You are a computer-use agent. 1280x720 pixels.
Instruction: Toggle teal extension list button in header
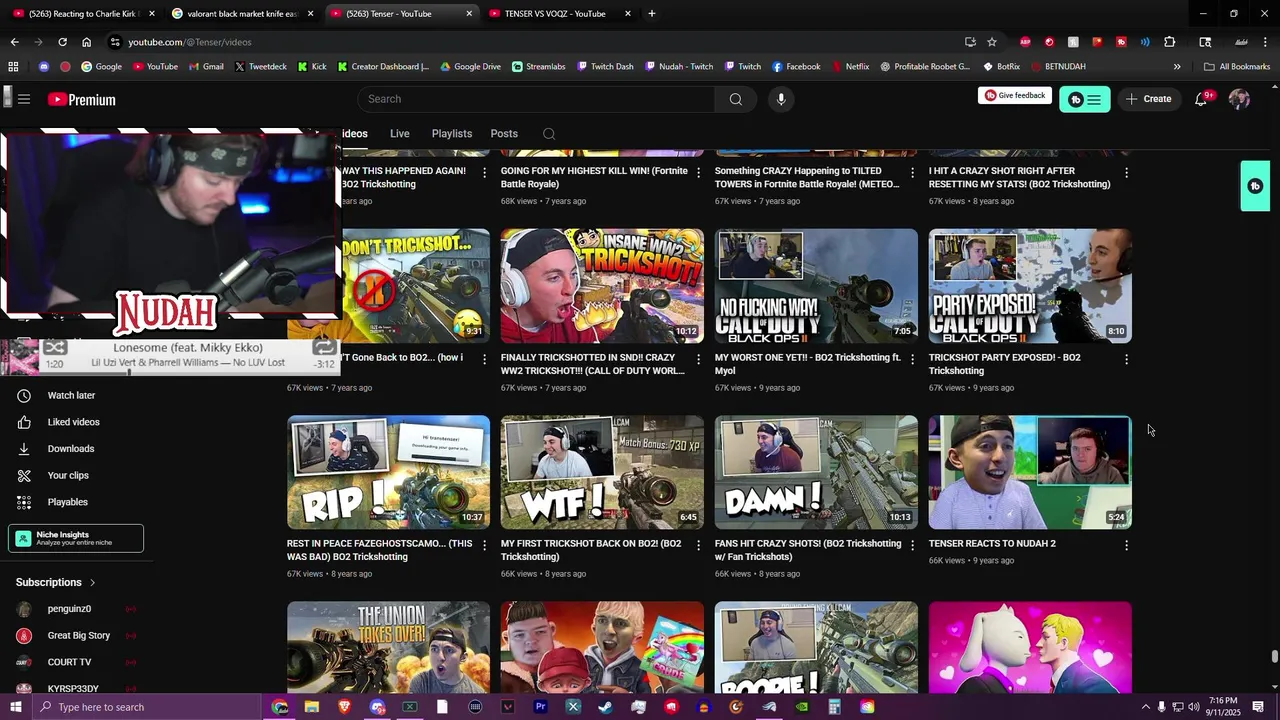point(1084,99)
